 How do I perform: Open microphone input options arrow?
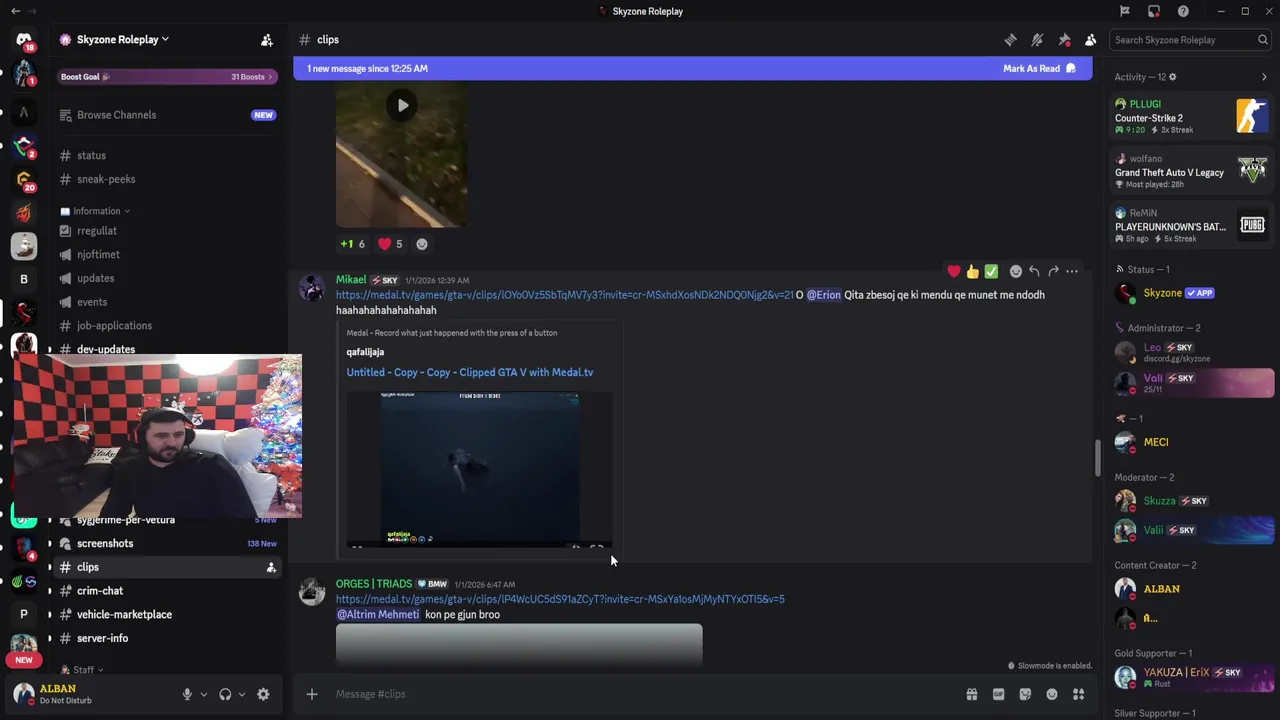pos(203,694)
